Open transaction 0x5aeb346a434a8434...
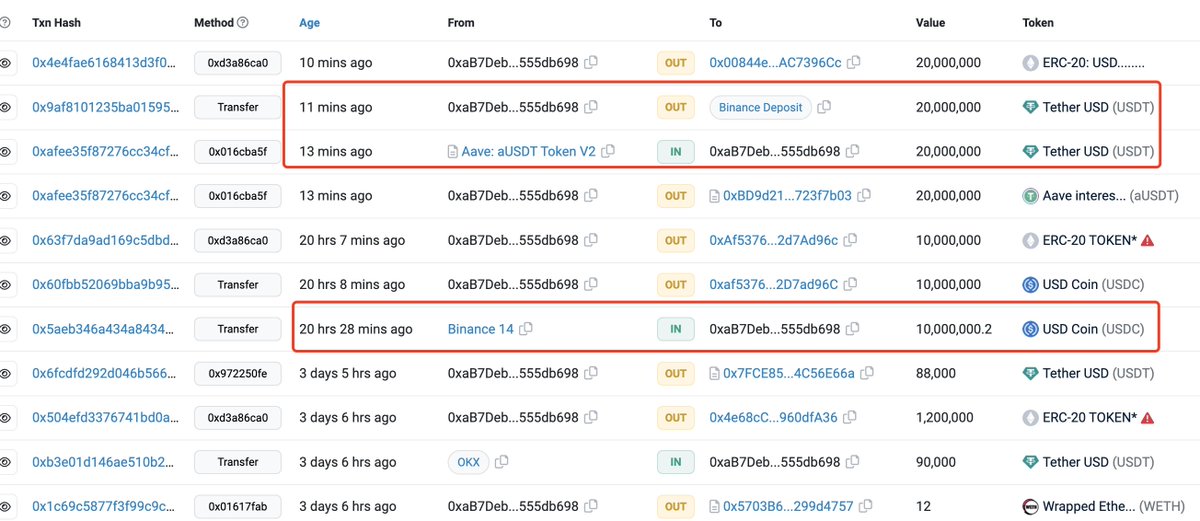This screenshot has width=1200, height=521. (x=105, y=329)
